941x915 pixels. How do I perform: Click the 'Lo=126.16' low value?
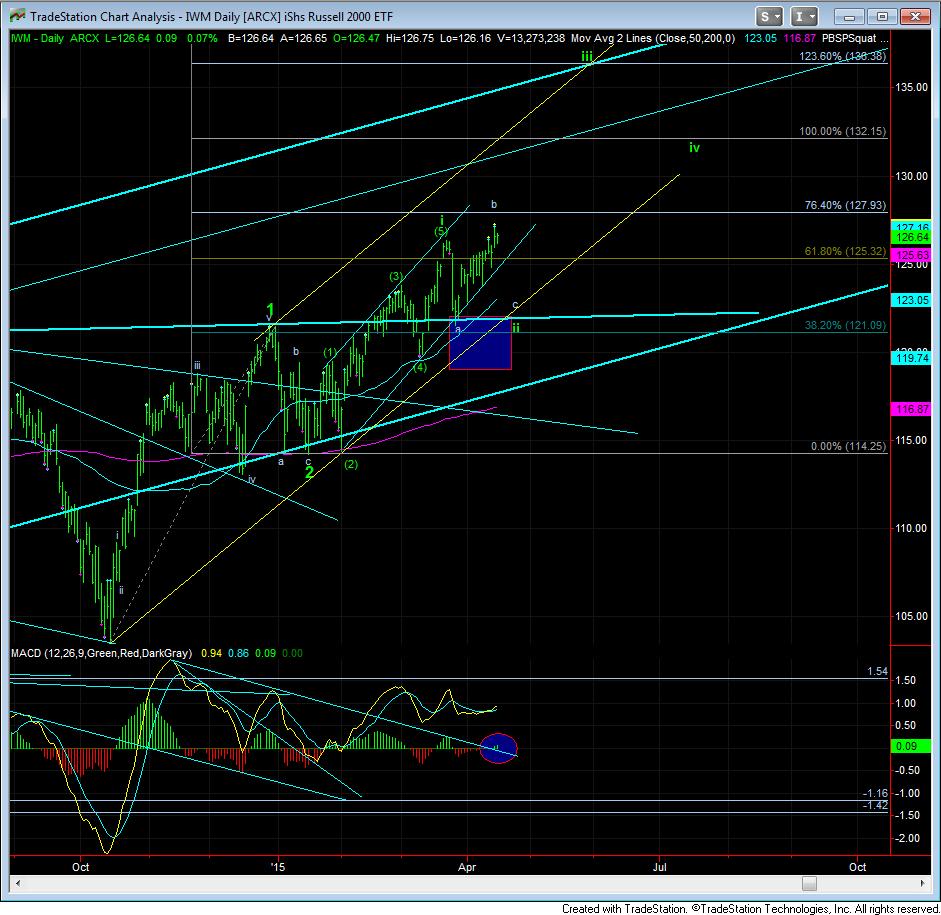[465, 38]
